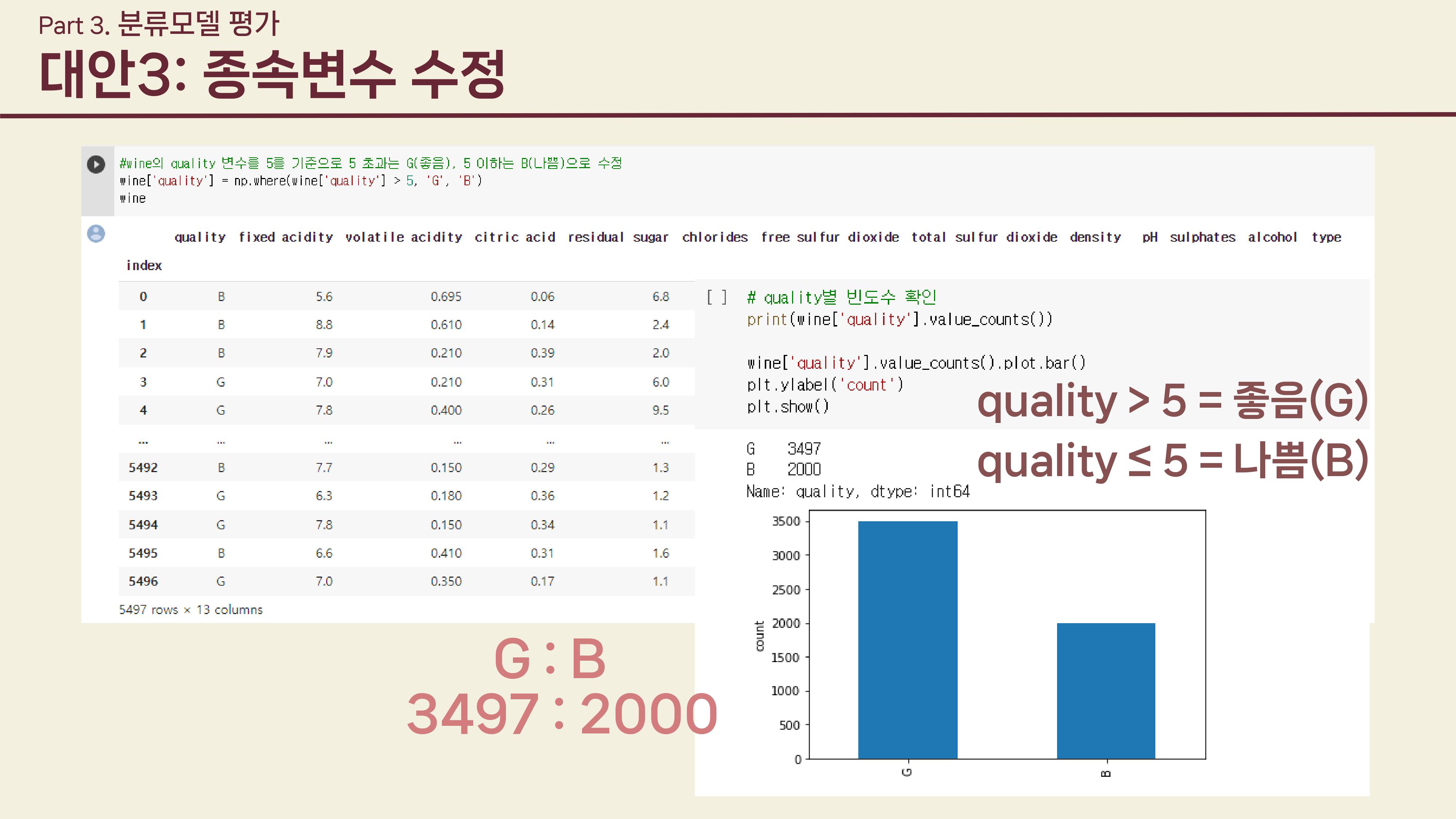Click row index 0 in table
This screenshot has width=1456, height=819.
pos(143,297)
